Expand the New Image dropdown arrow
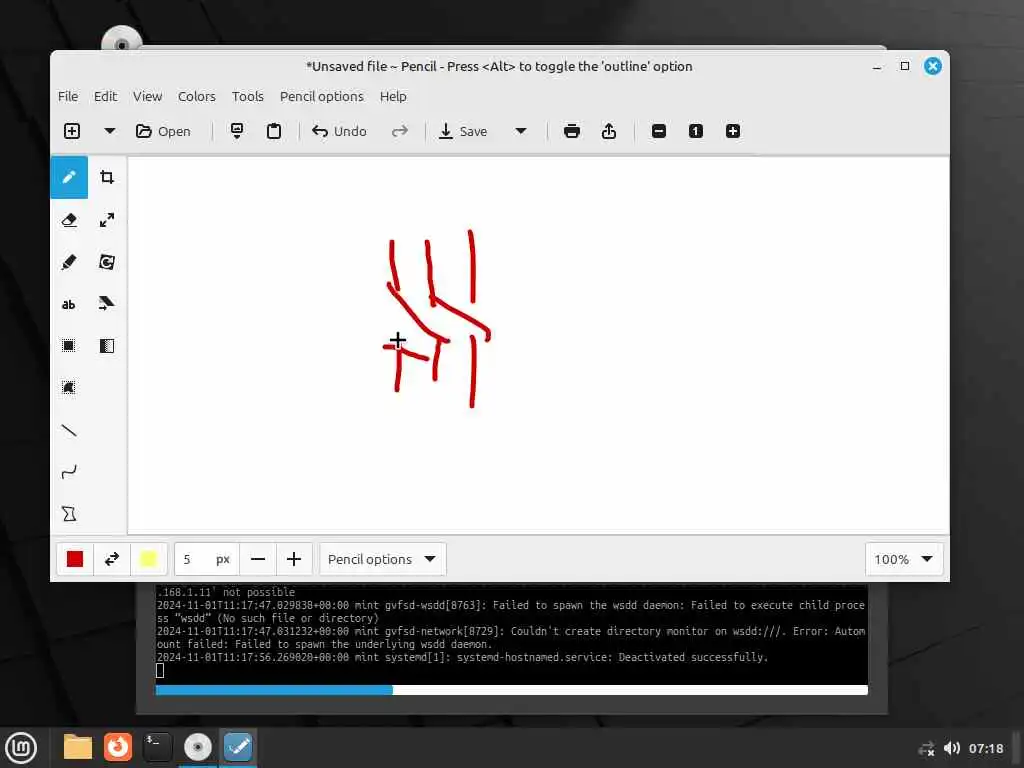 point(110,131)
